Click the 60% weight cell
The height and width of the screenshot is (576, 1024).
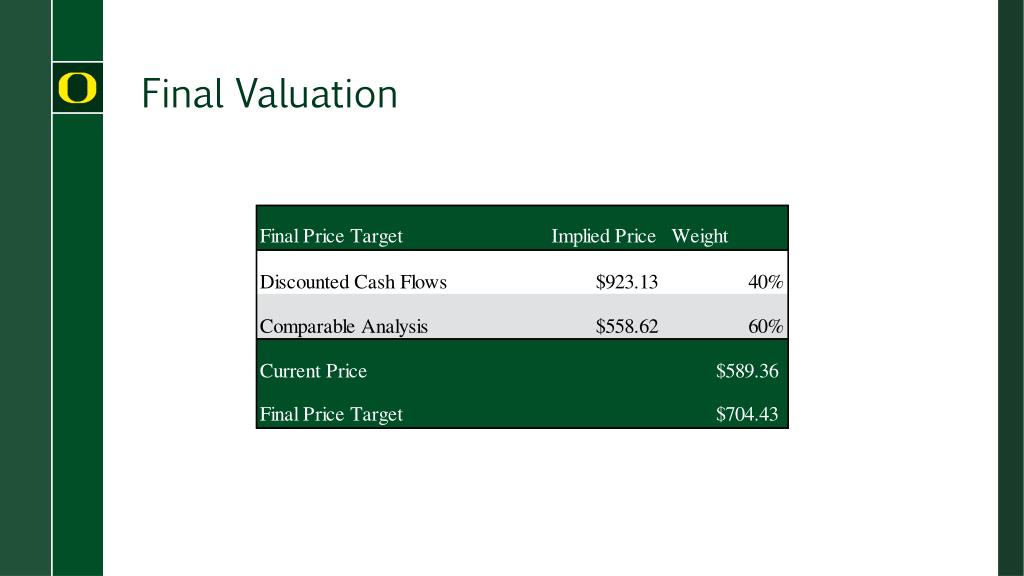[765, 326]
